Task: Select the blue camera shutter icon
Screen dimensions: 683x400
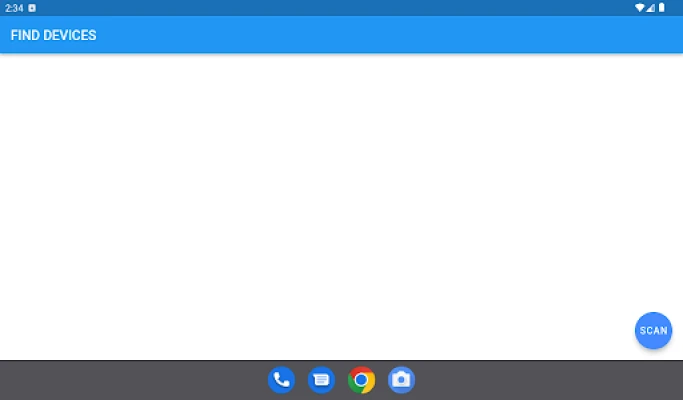Action: 401,380
